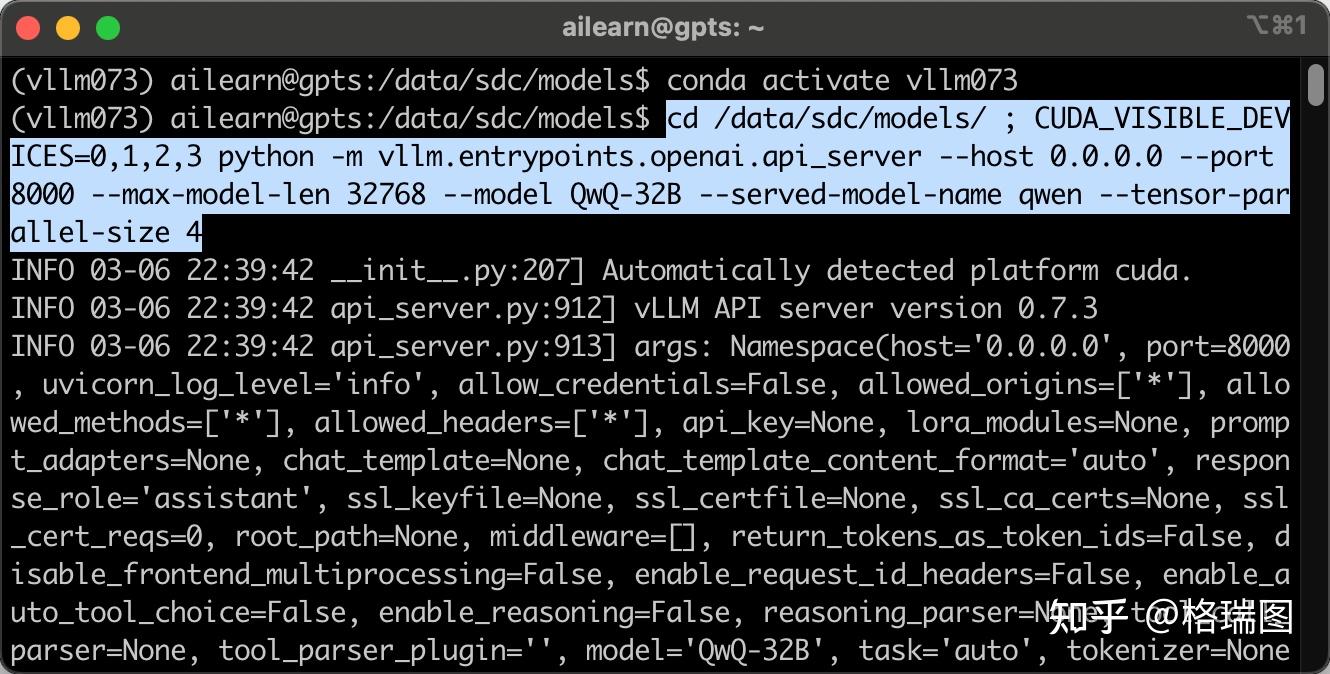
Task: Close the terminal window with red button
Action: click(28, 28)
